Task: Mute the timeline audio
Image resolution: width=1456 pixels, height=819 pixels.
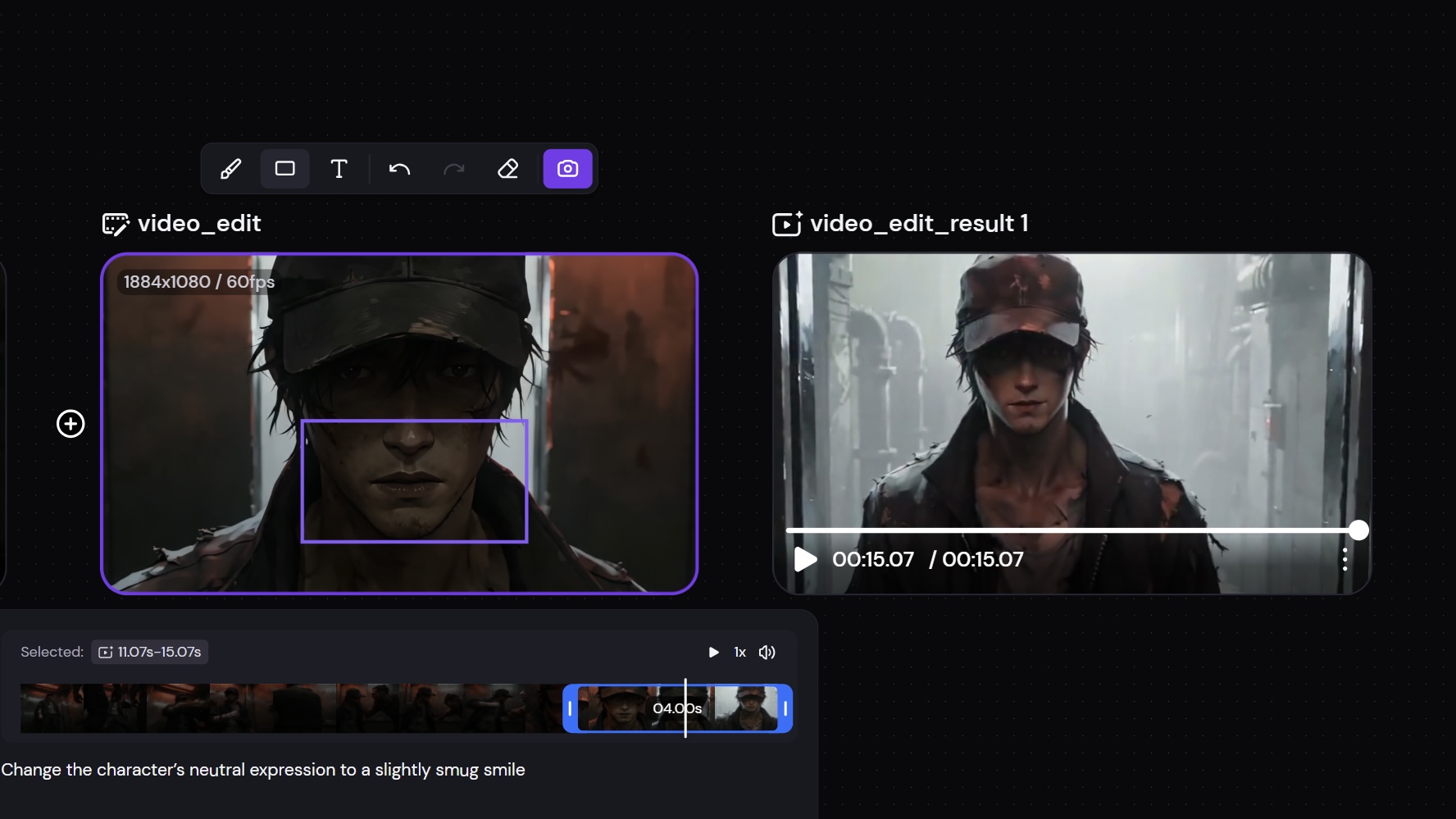Action: pos(767,652)
